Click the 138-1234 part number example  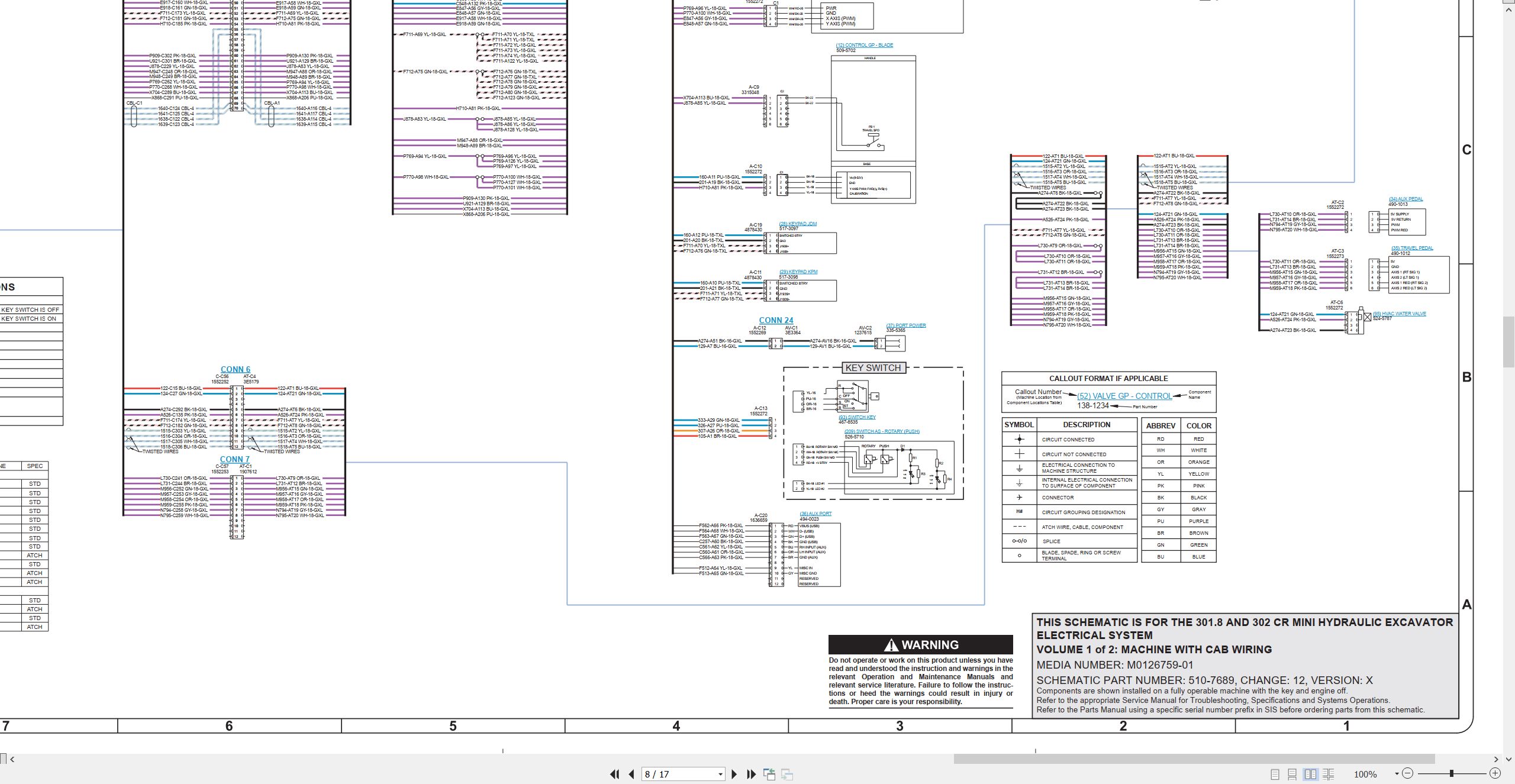pyautogui.click(x=1092, y=406)
